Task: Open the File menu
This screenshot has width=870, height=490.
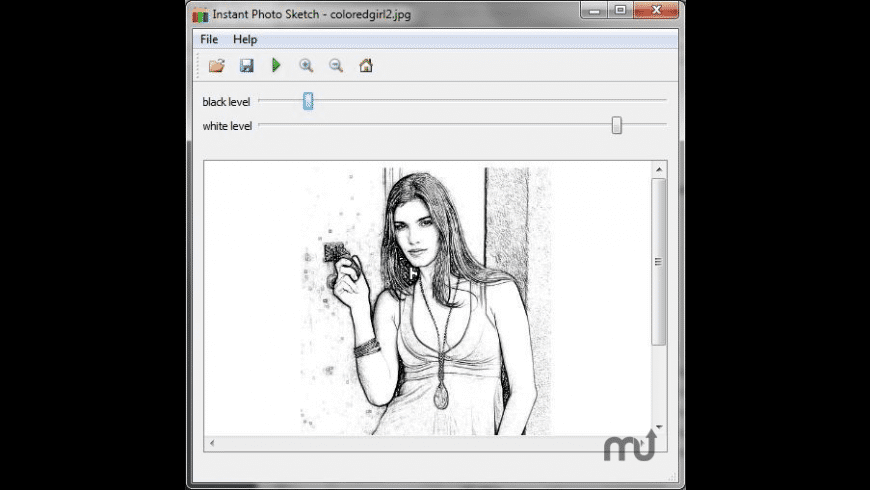Action: click(209, 39)
